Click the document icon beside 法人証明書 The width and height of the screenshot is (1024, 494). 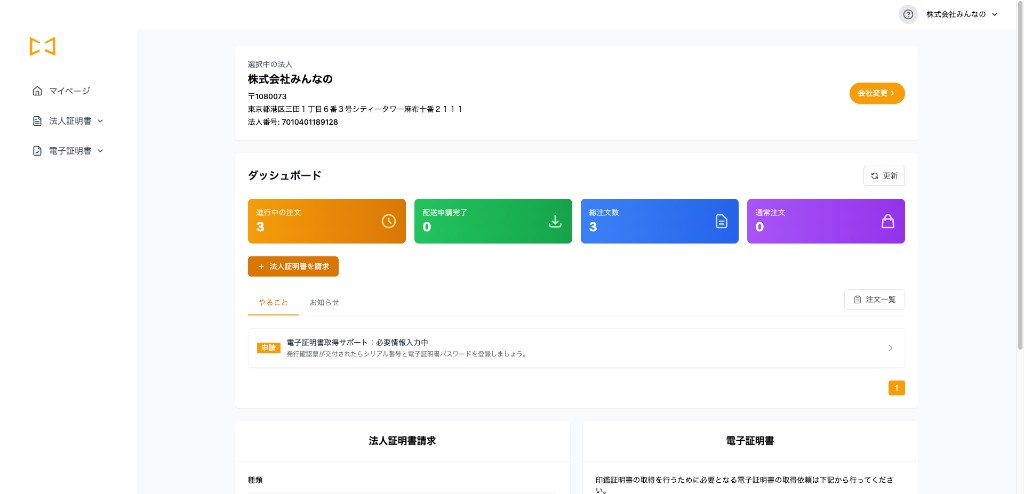37,121
